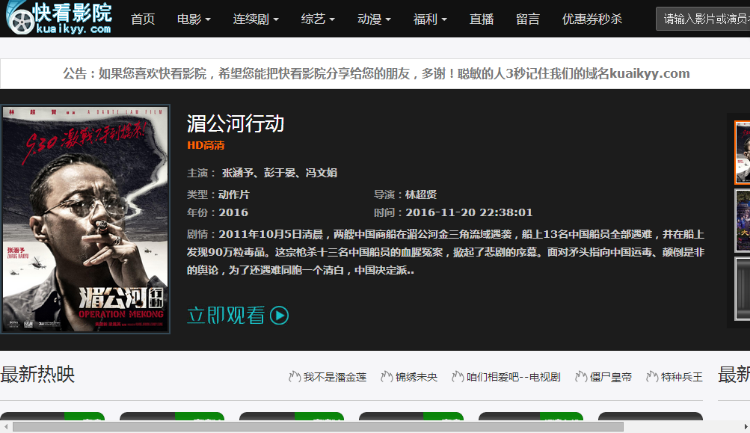Screen dimensions: 750x433
Task: Go to the 直播 live page
Action: click(481, 19)
